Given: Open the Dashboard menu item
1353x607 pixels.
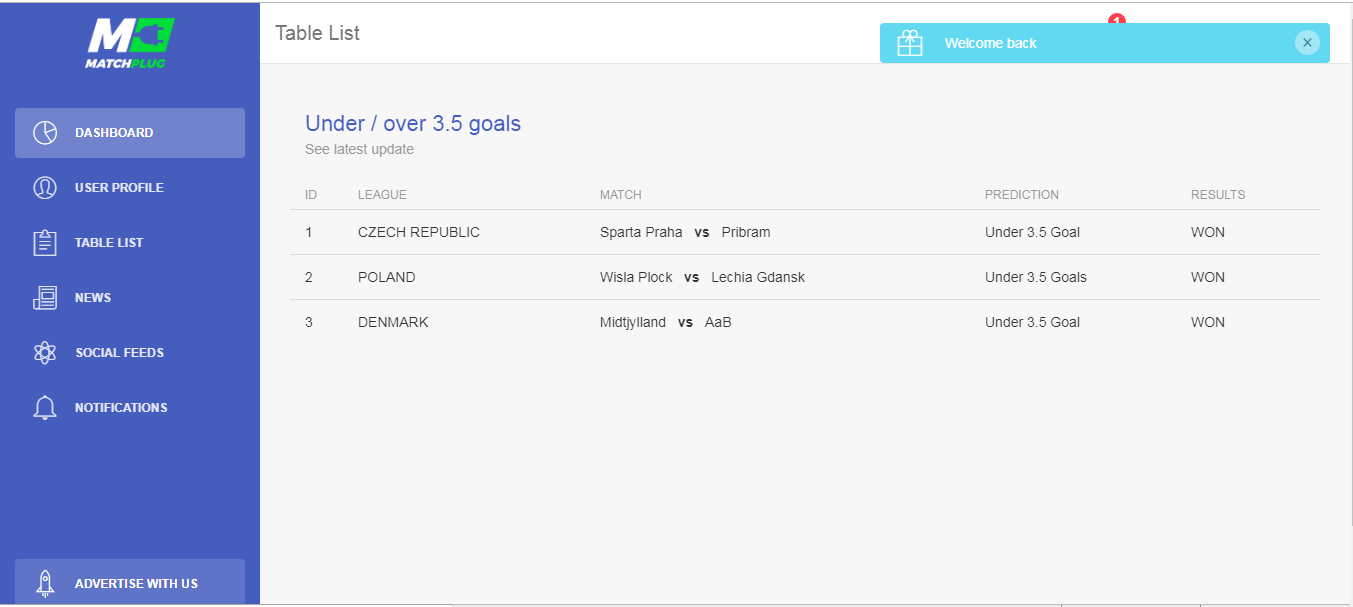Looking at the screenshot, I should pos(130,133).
